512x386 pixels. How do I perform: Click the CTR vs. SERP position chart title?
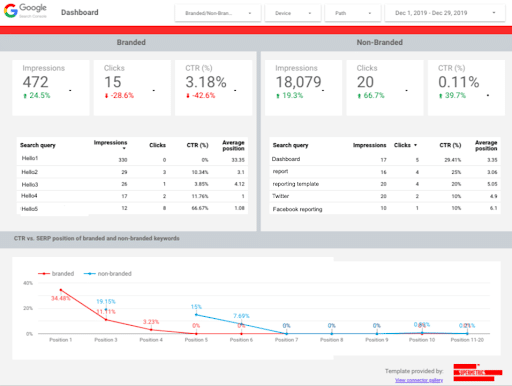point(97,238)
